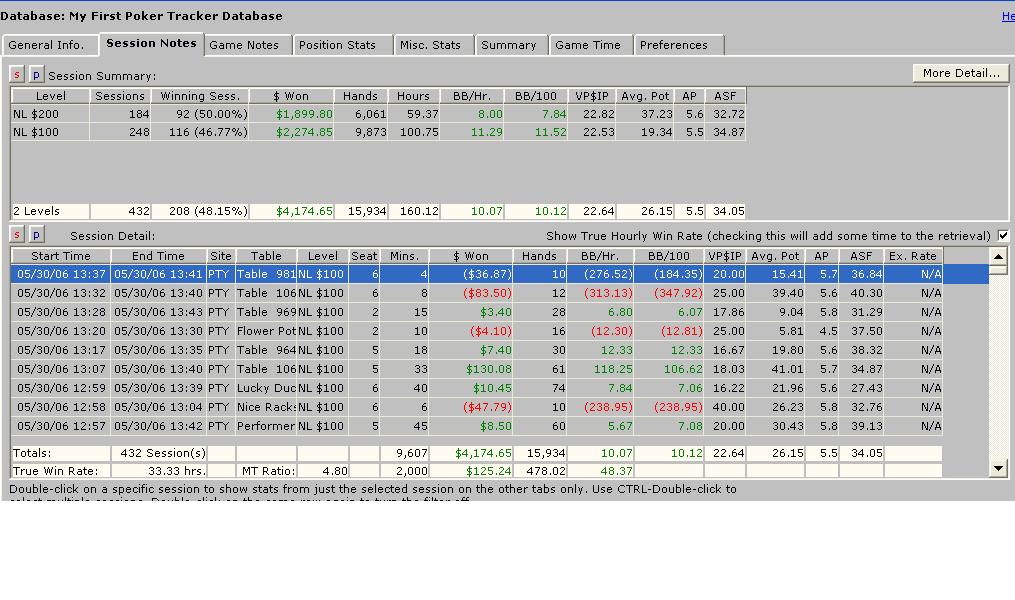The image size is (1015, 600).
Task: Click the Hands column header in Session Summary
Action: click(x=360, y=96)
